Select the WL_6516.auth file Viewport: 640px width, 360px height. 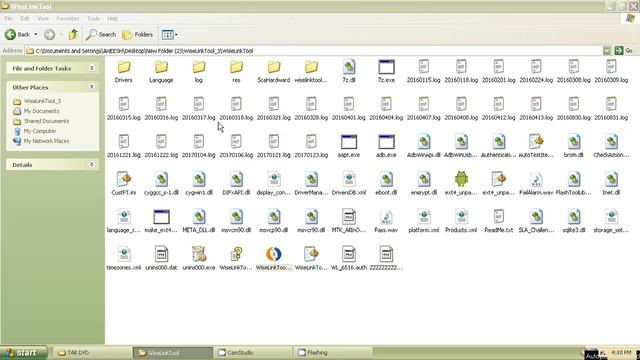(x=349, y=259)
